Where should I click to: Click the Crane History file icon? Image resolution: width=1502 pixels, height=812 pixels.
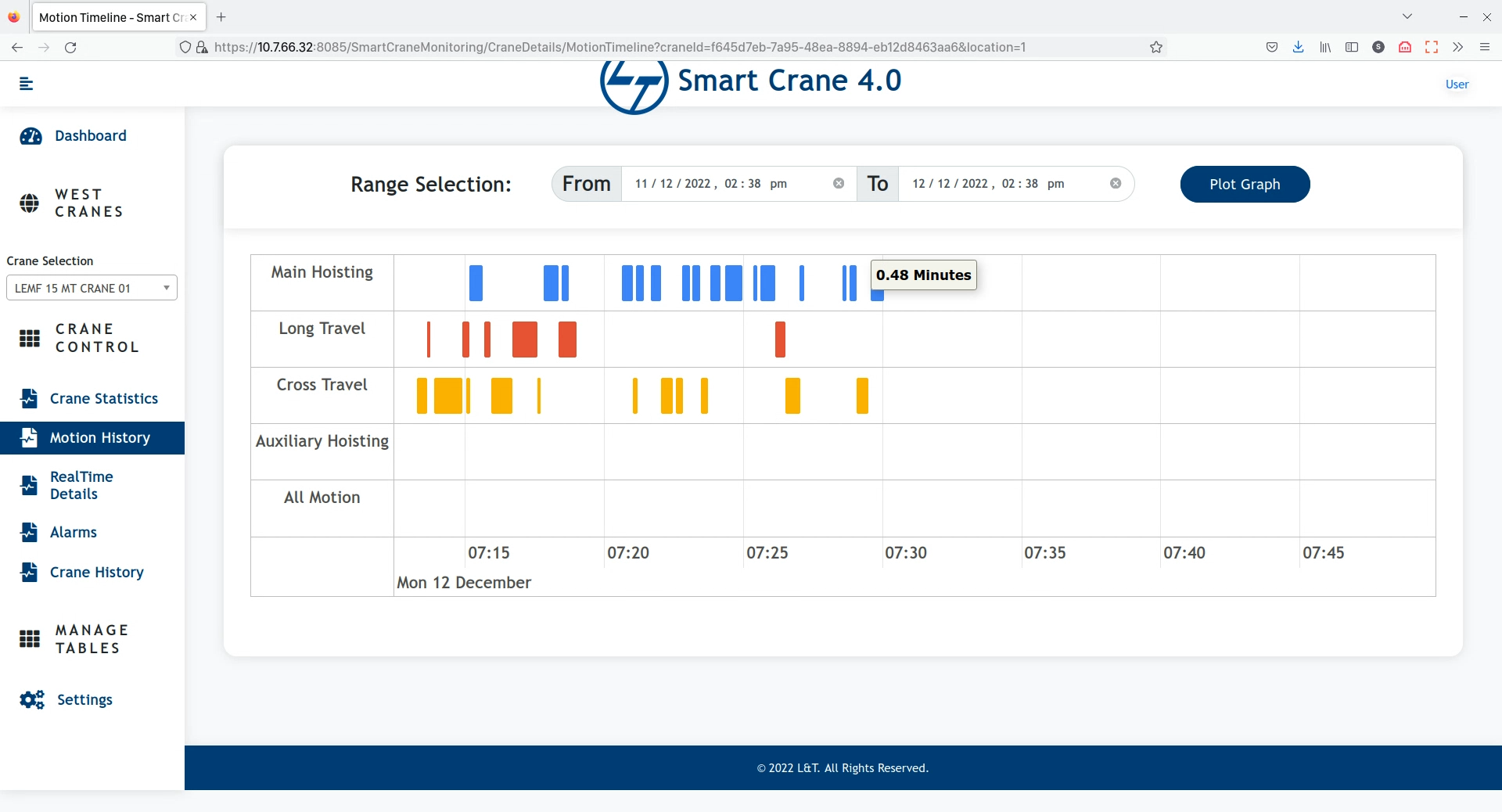(29, 572)
